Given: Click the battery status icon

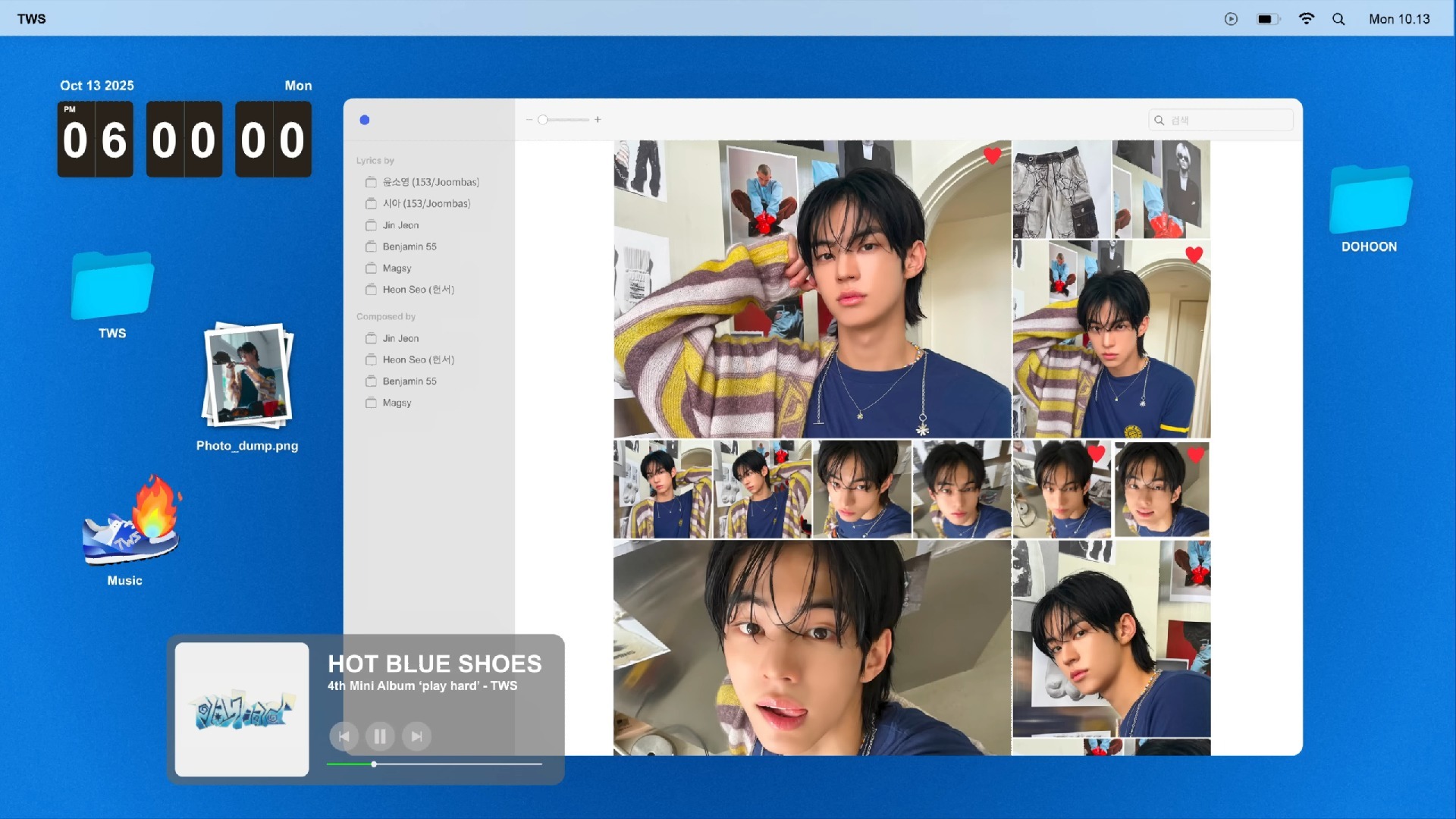Looking at the screenshot, I should [x=1267, y=19].
